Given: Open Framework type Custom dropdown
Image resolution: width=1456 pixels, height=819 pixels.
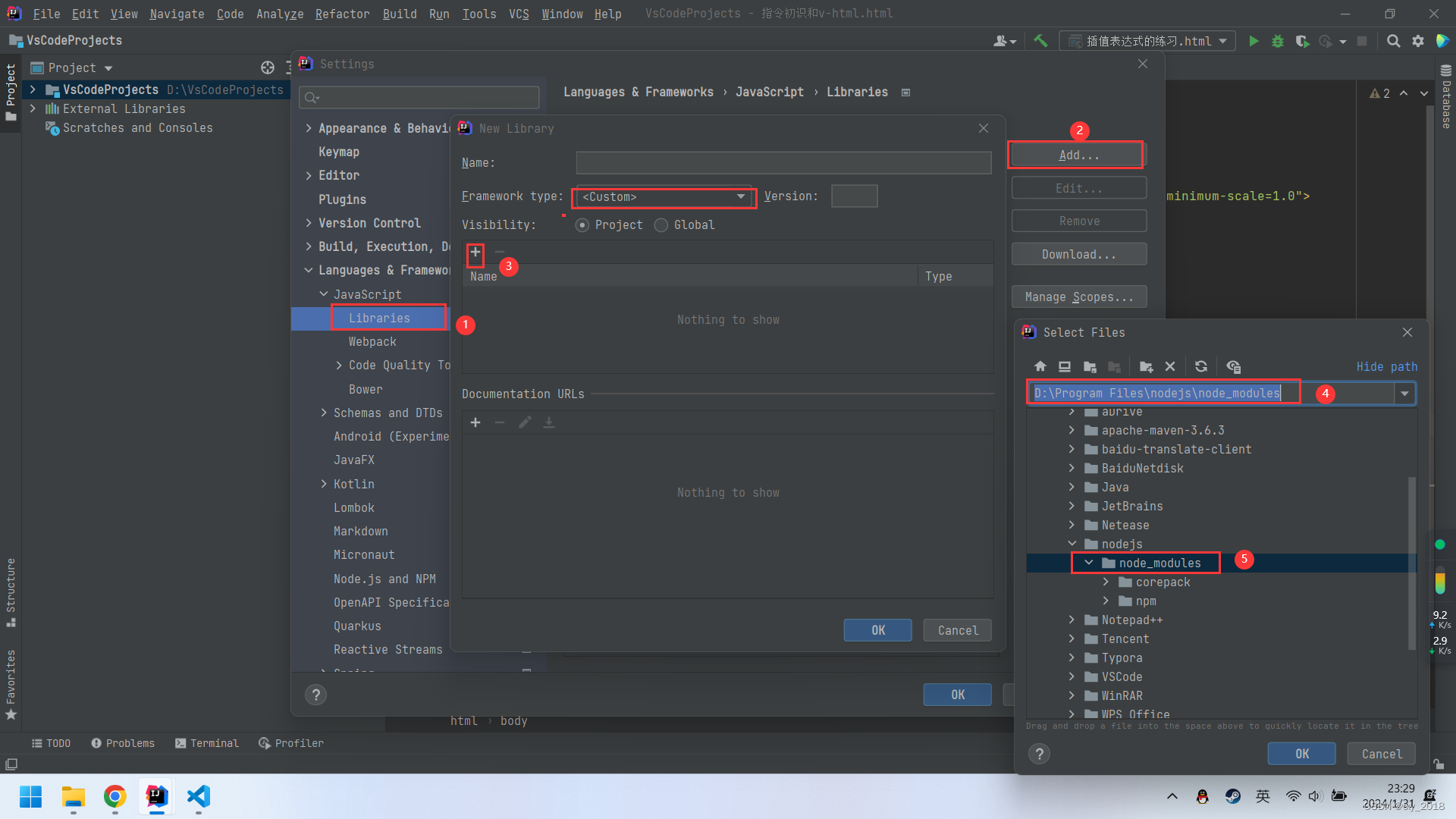Looking at the screenshot, I should coord(664,196).
